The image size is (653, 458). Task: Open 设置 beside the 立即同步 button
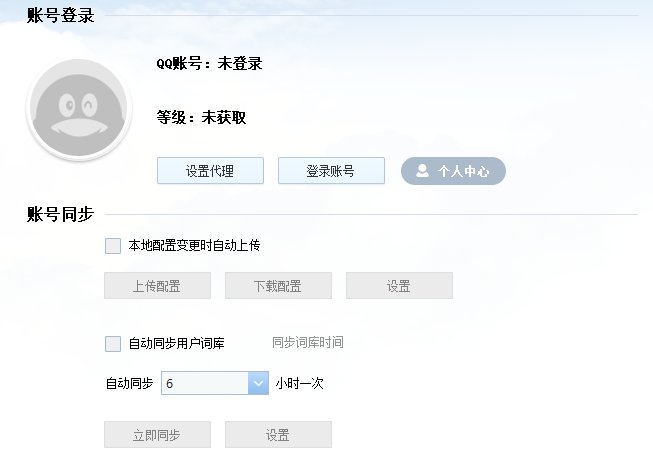[x=278, y=435]
